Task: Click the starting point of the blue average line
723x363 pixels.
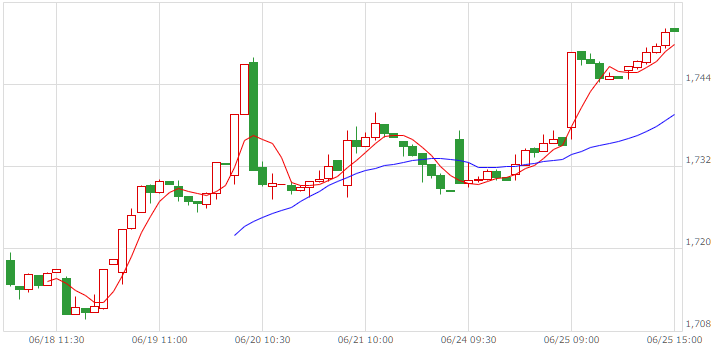Action: click(235, 235)
